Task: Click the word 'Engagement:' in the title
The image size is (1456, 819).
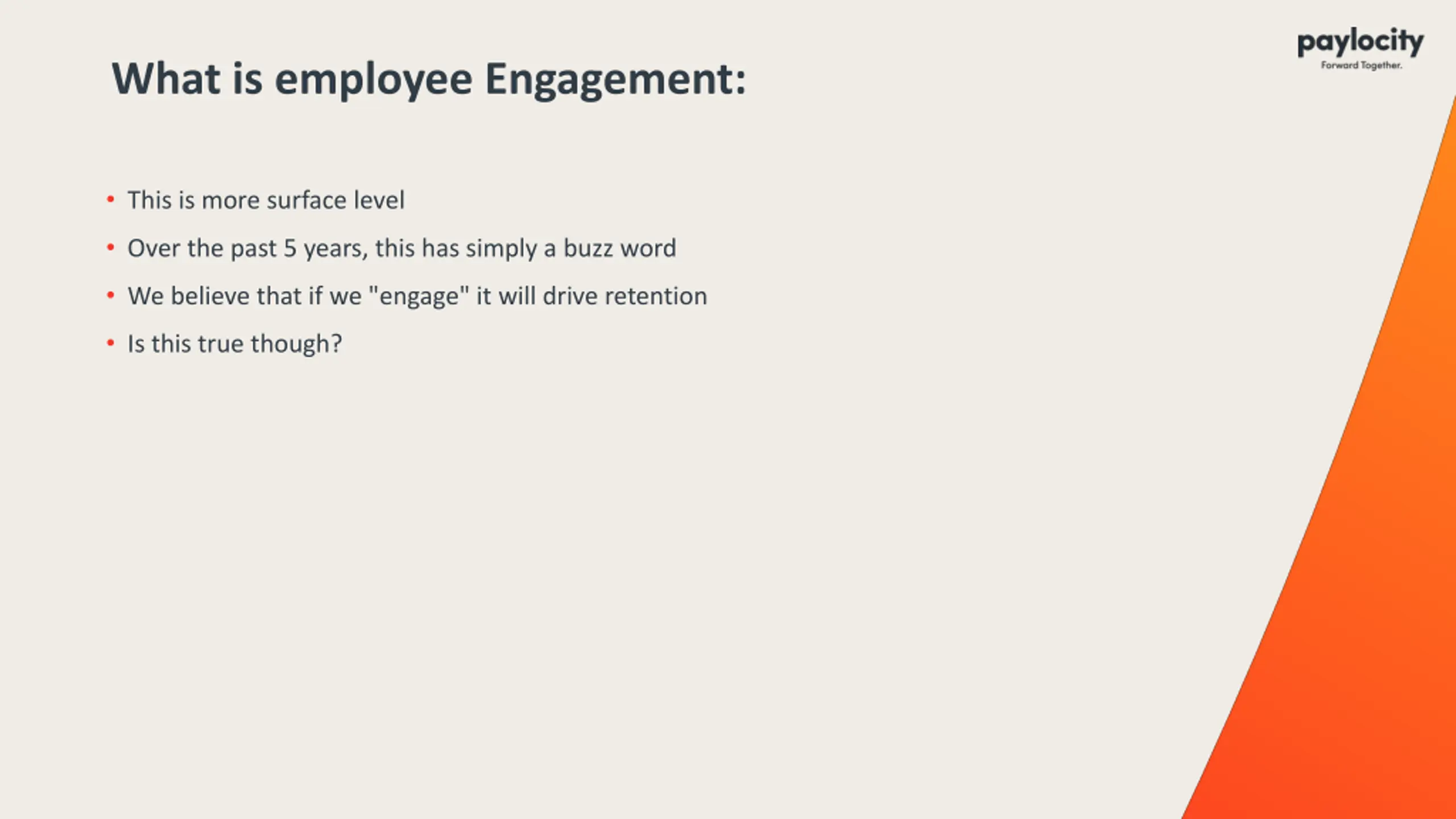Action: [615, 80]
